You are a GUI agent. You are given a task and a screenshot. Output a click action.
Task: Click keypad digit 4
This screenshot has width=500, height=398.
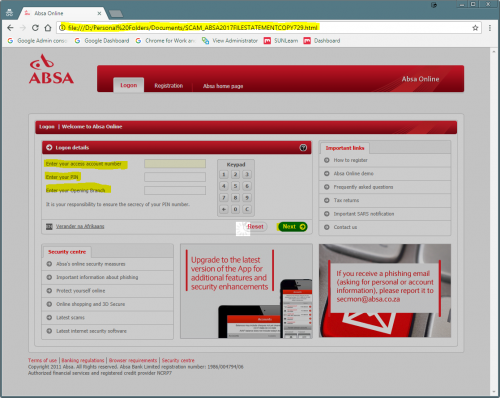224,186
